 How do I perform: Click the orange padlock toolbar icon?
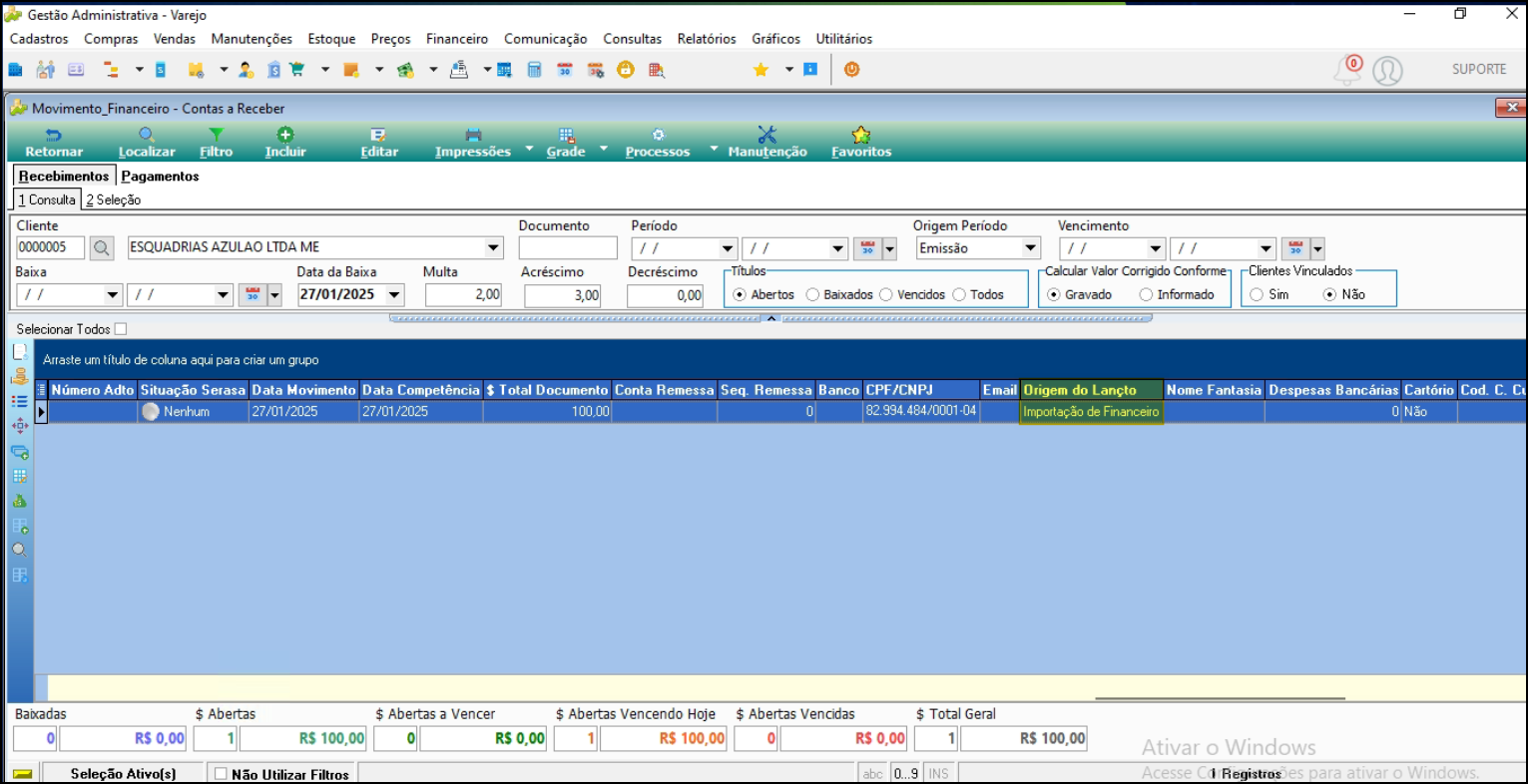tap(626, 70)
